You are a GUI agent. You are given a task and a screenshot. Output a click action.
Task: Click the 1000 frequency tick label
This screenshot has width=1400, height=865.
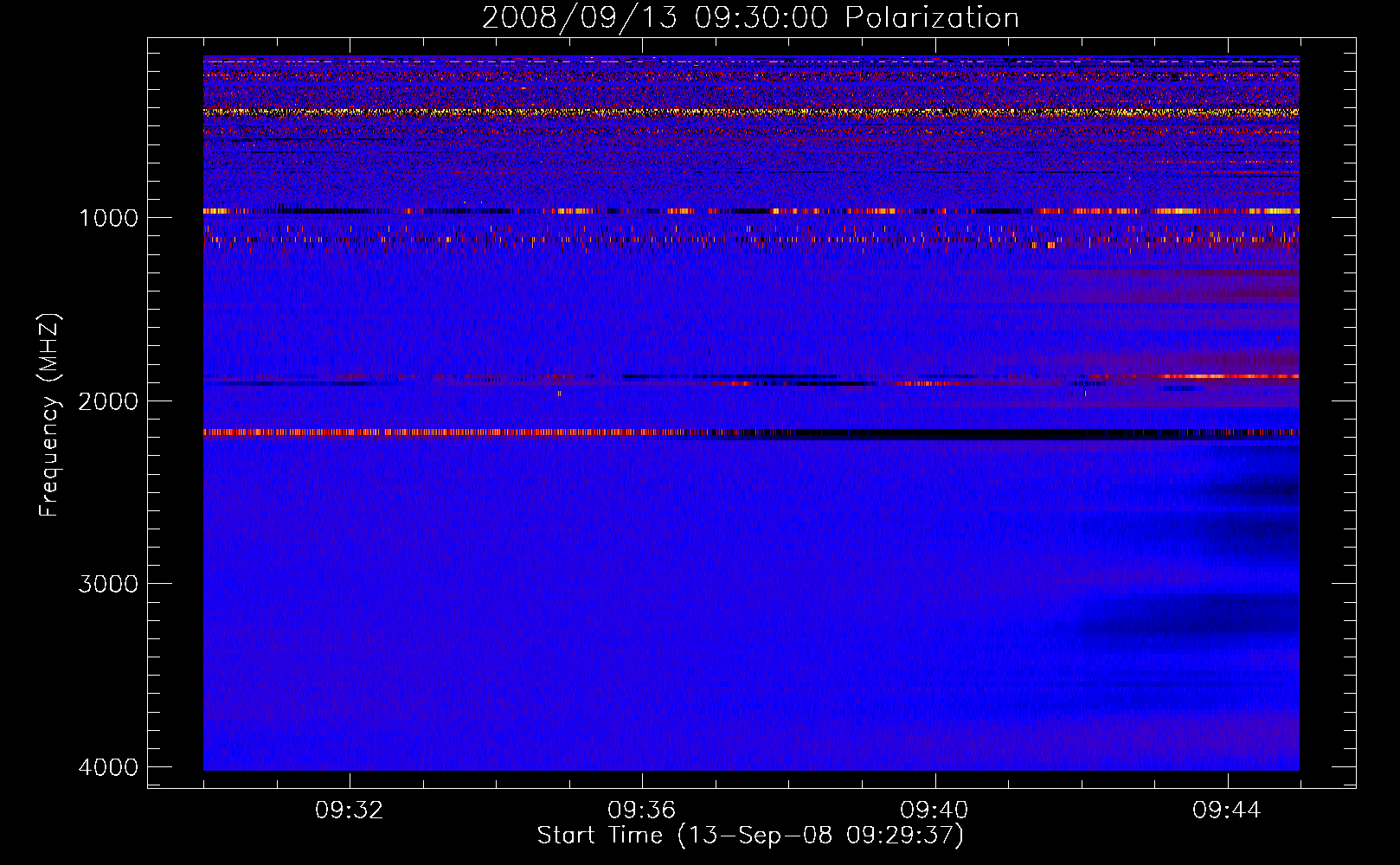click(x=108, y=218)
